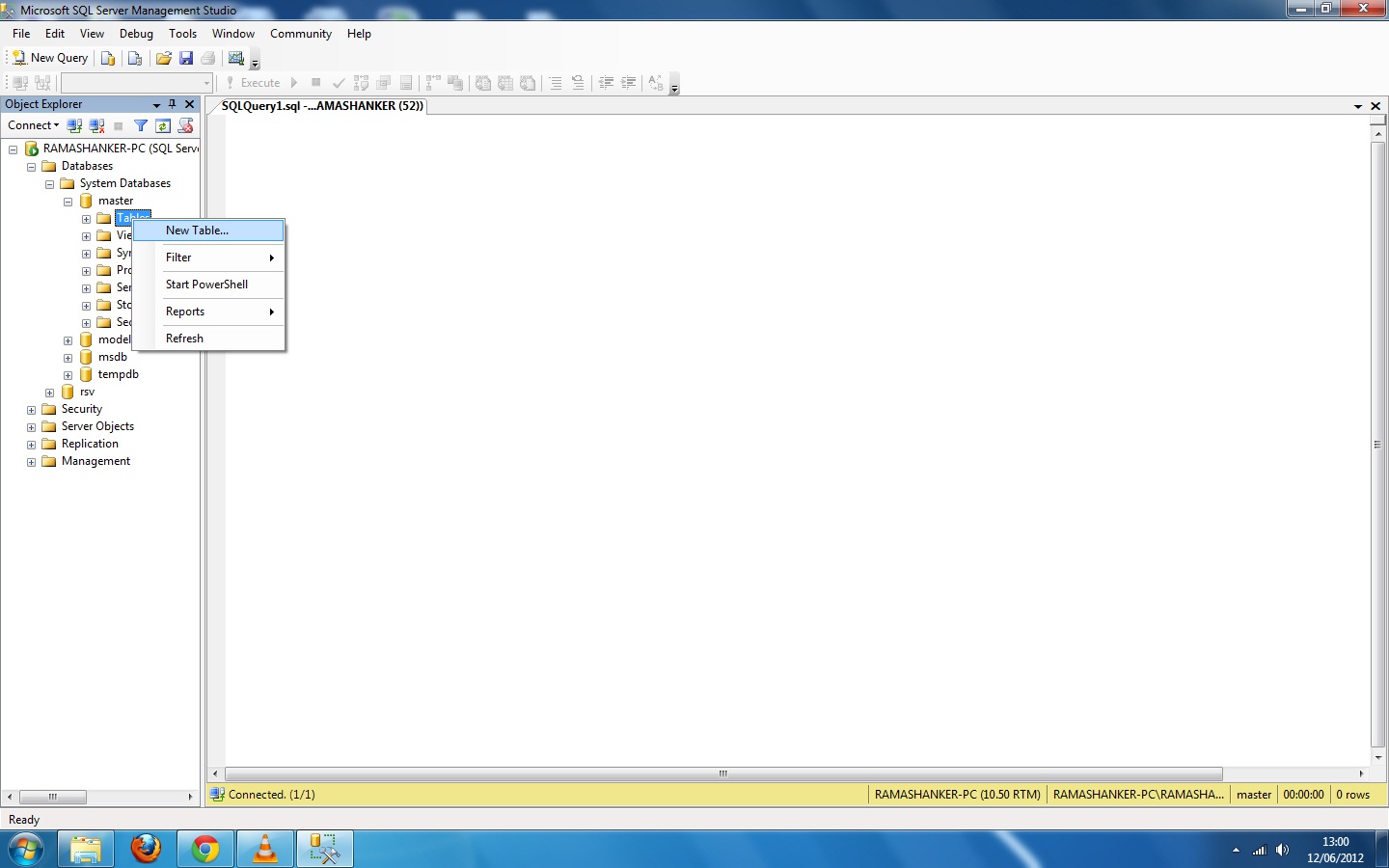The height and width of the screenshot is (868, 1389).
Task: Click the Filter funnel icon in Object Explorer
Action: tap(141, 125)
